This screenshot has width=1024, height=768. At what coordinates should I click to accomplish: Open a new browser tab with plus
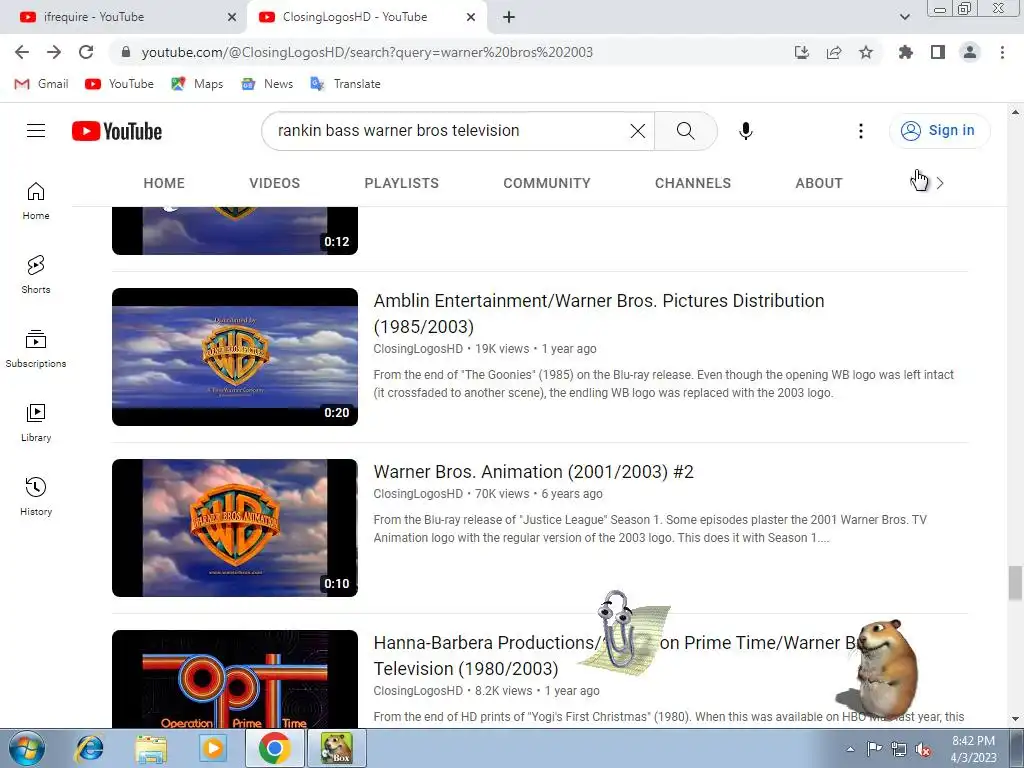click(x=509, y=17)
